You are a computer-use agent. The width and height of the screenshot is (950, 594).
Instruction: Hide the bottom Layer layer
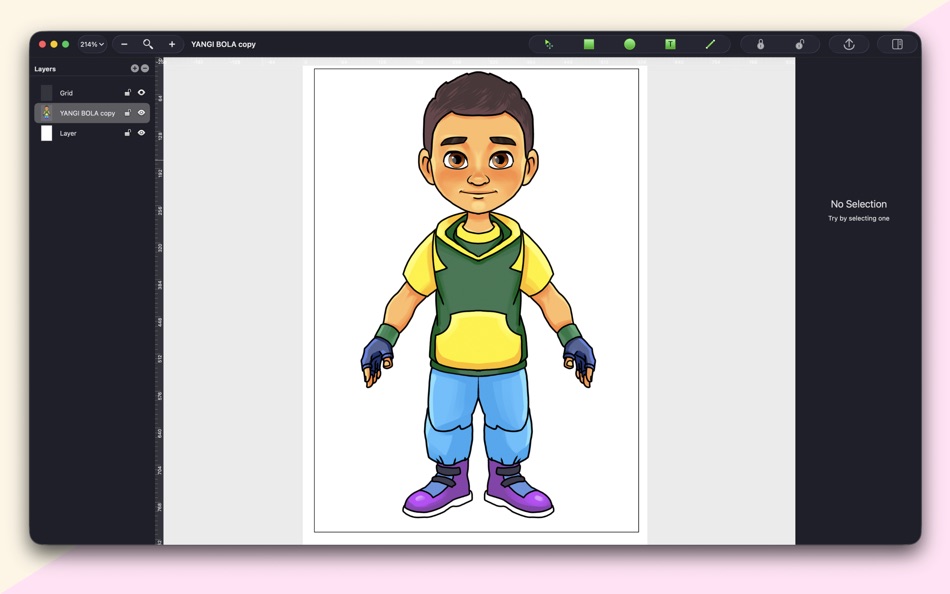[141, 133]
